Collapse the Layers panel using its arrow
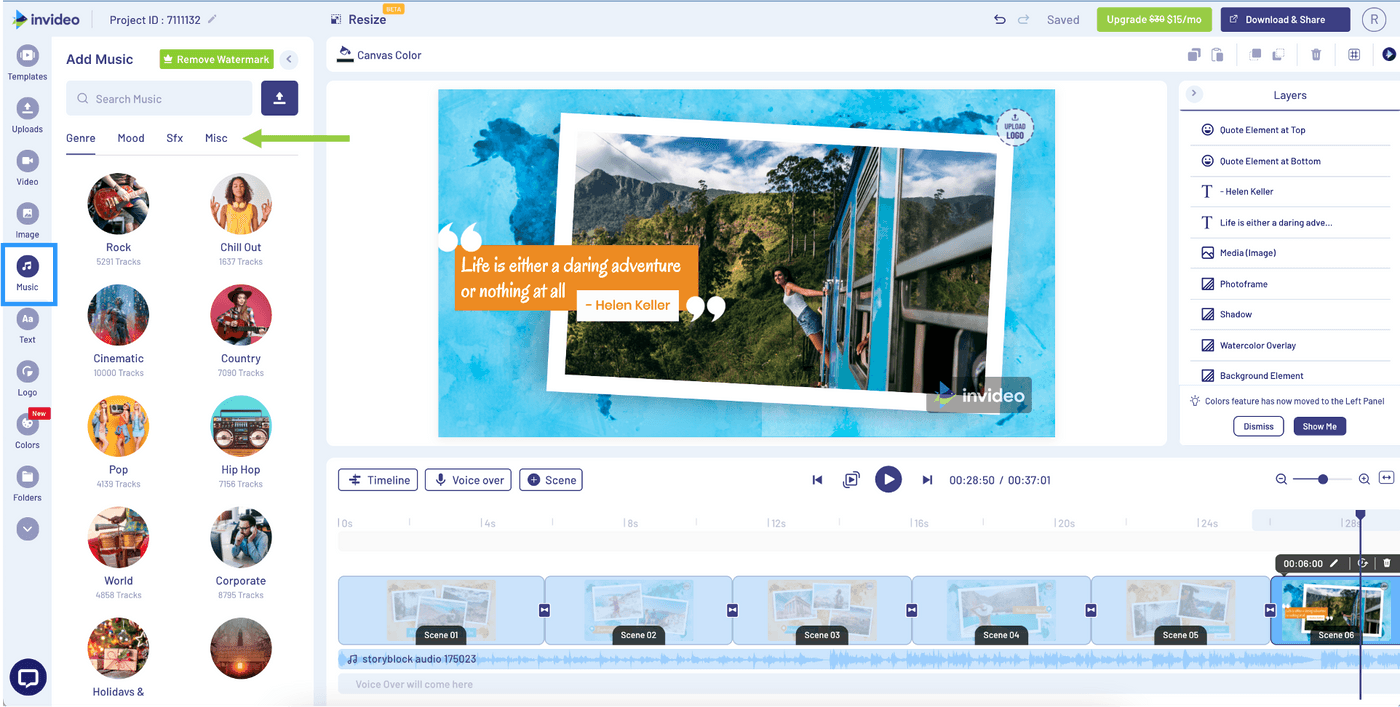The width and height of the screenshot is (1400, 707). [1193, 94]
